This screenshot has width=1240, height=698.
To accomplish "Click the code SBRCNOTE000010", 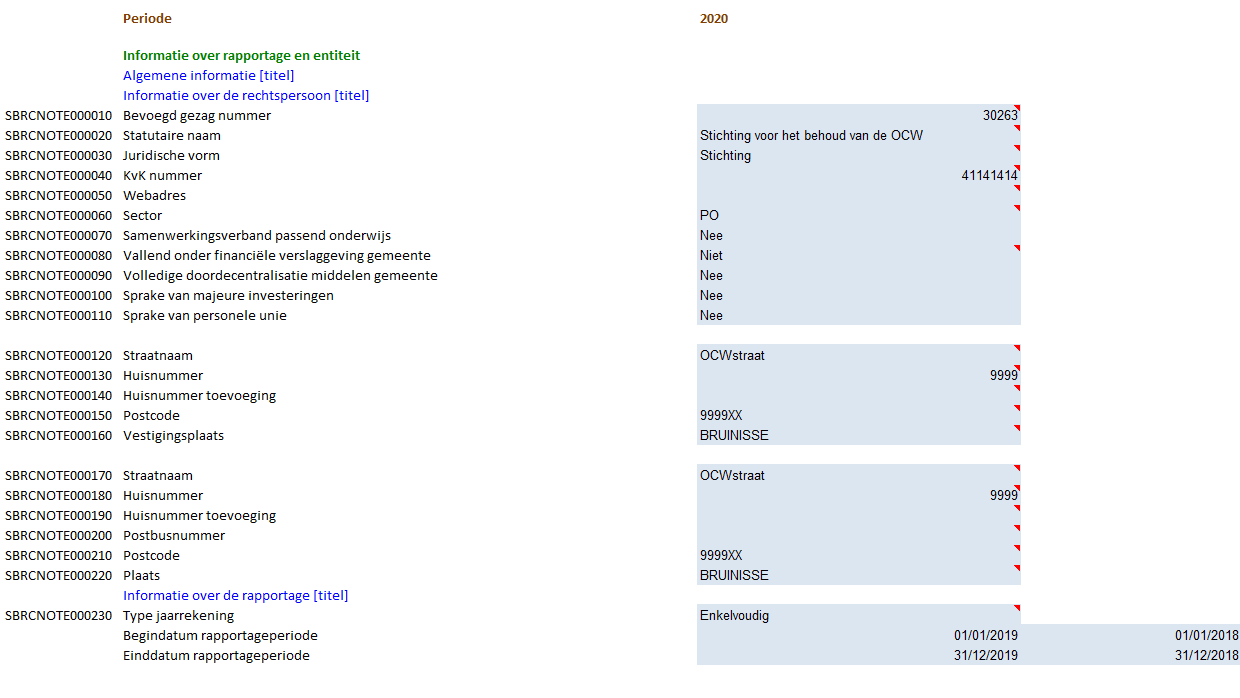I will pyautogui.click(x=58, y=116).
